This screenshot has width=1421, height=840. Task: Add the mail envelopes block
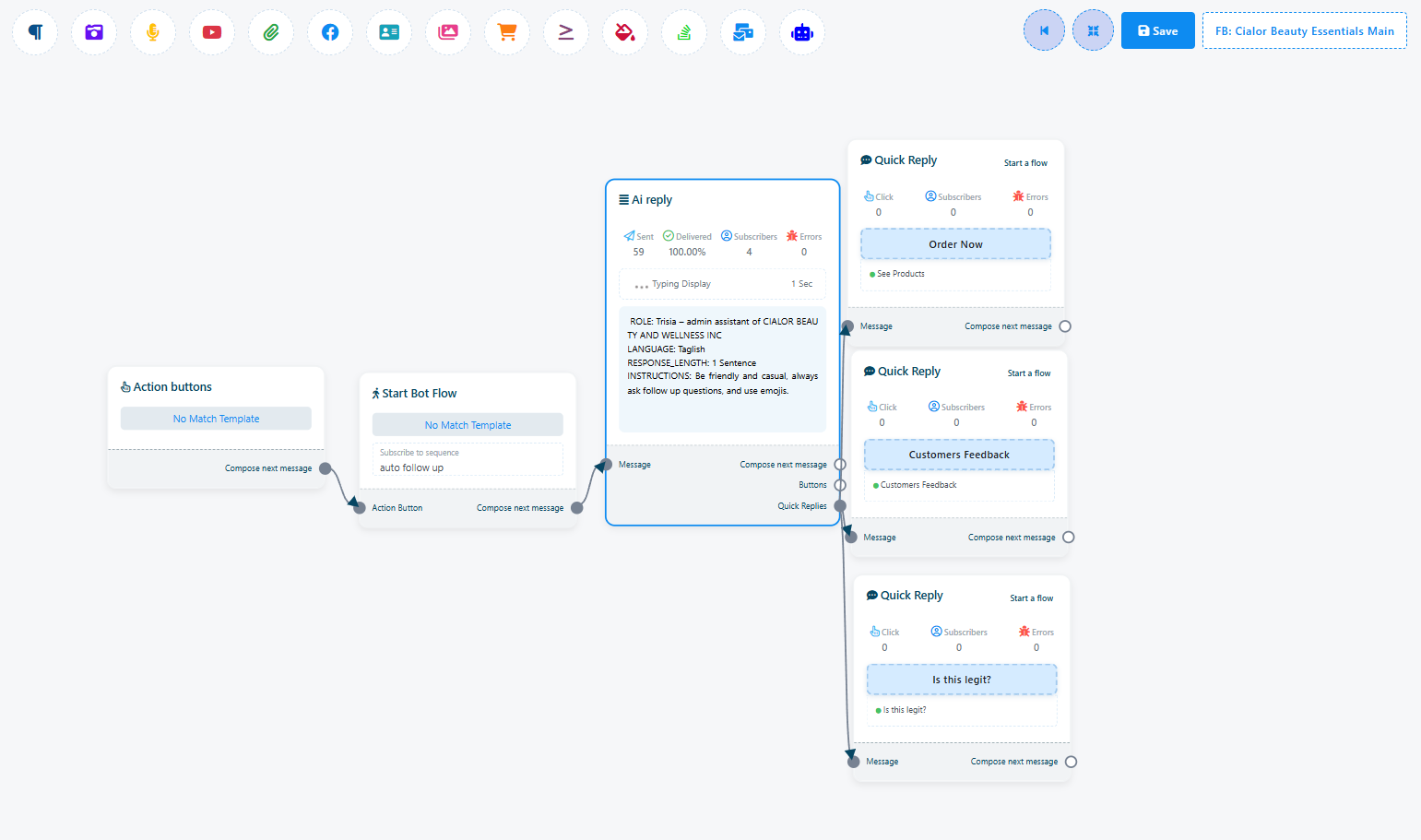pyautogui.click(x=743, y=32)
